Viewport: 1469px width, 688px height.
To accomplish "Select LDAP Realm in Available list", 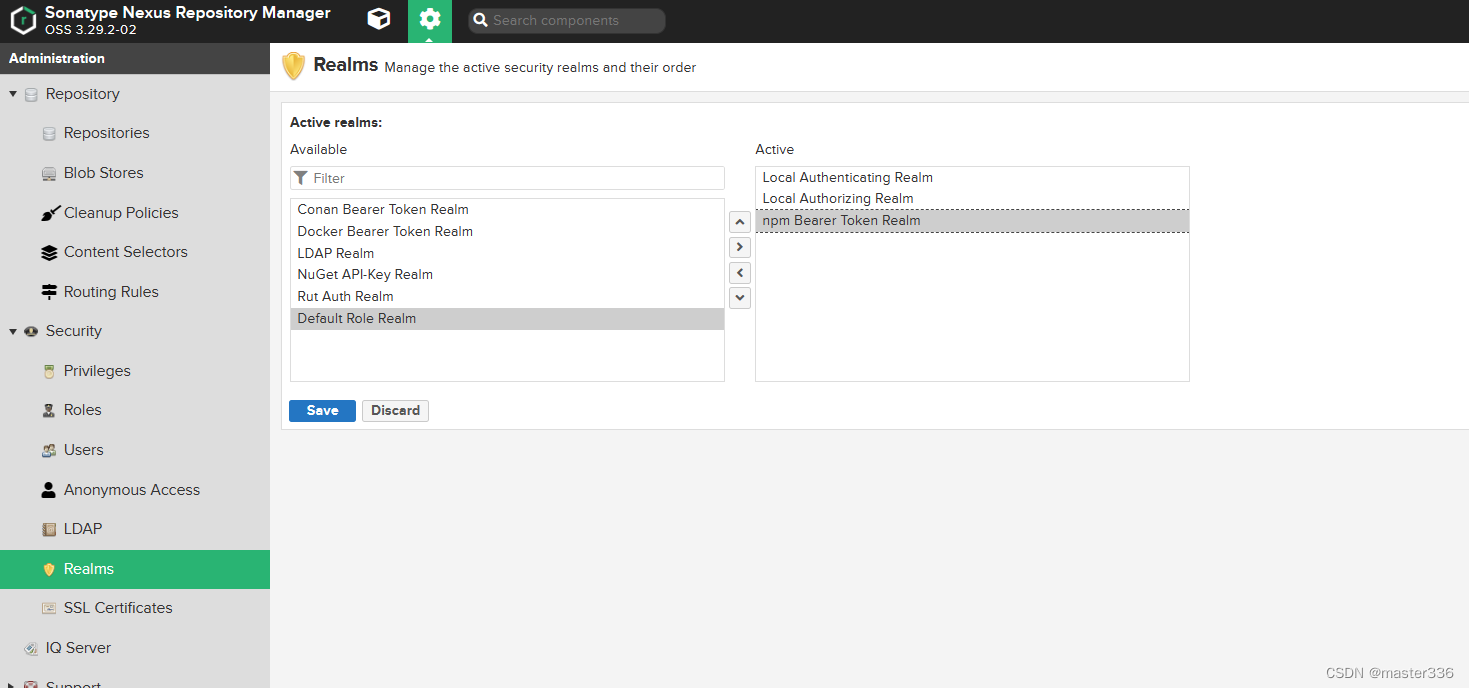I will click(507, 254).
